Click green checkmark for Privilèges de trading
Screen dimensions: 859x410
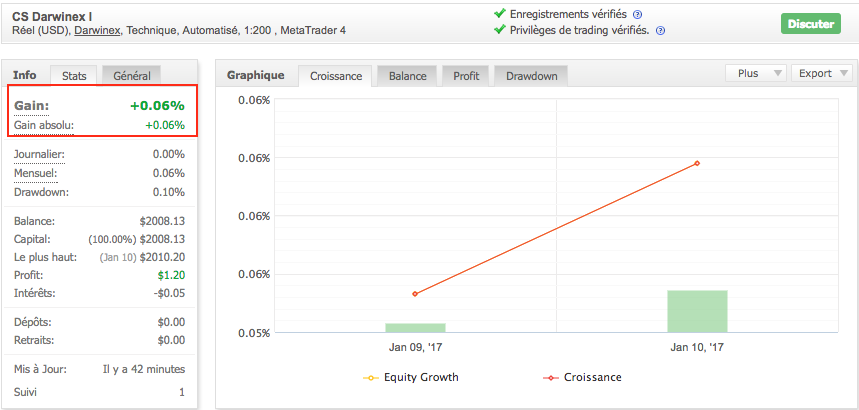click(x=500, y=30)
